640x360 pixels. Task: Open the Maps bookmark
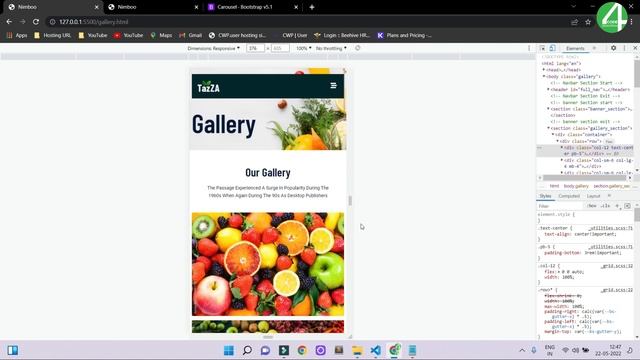(x=161, y=36)
